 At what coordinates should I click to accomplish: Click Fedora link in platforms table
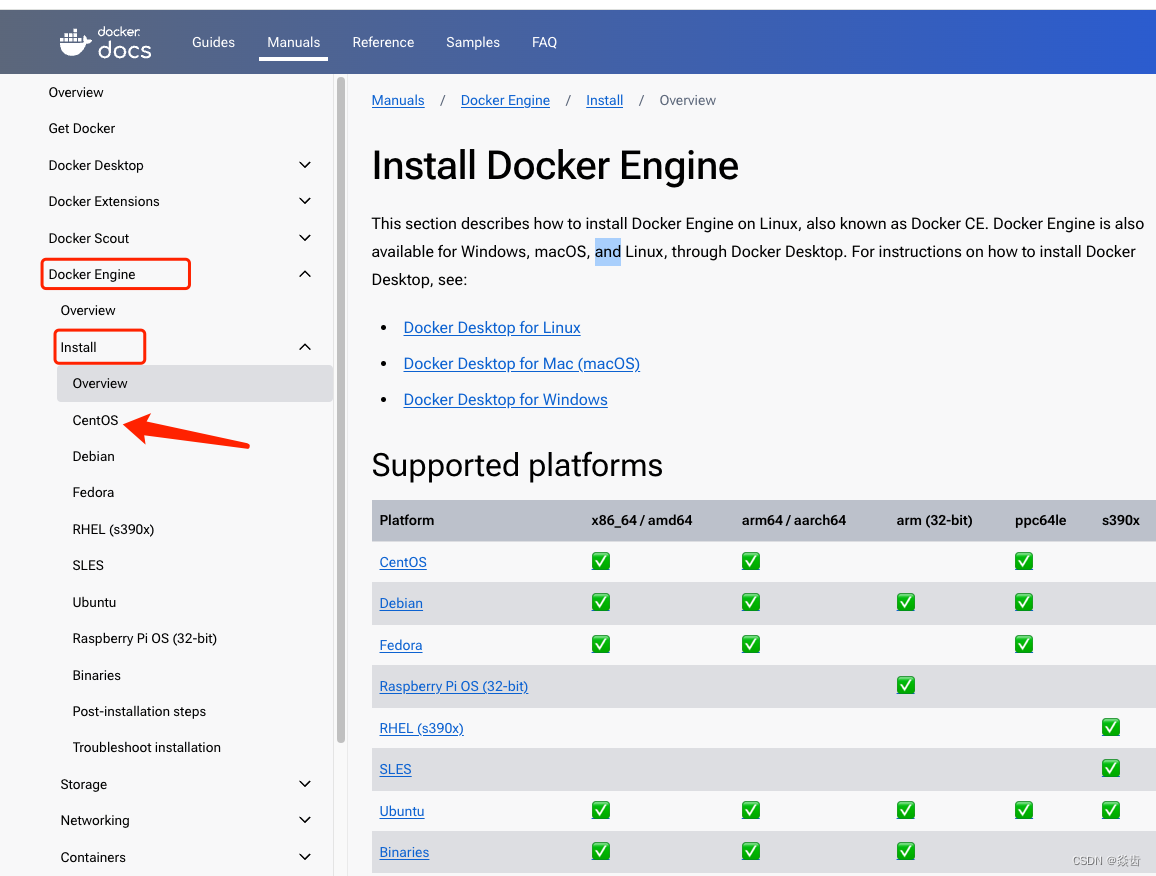(x=400, y=645)
